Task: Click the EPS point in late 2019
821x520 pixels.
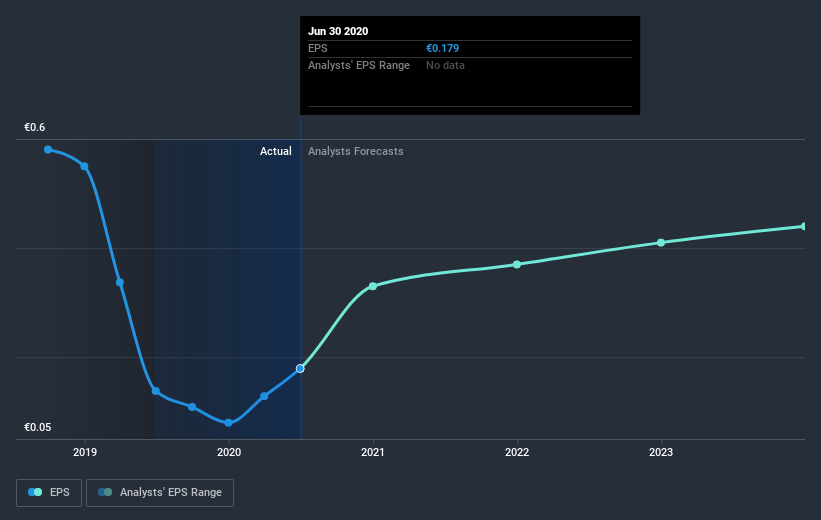Action: (x=192, y=407)
